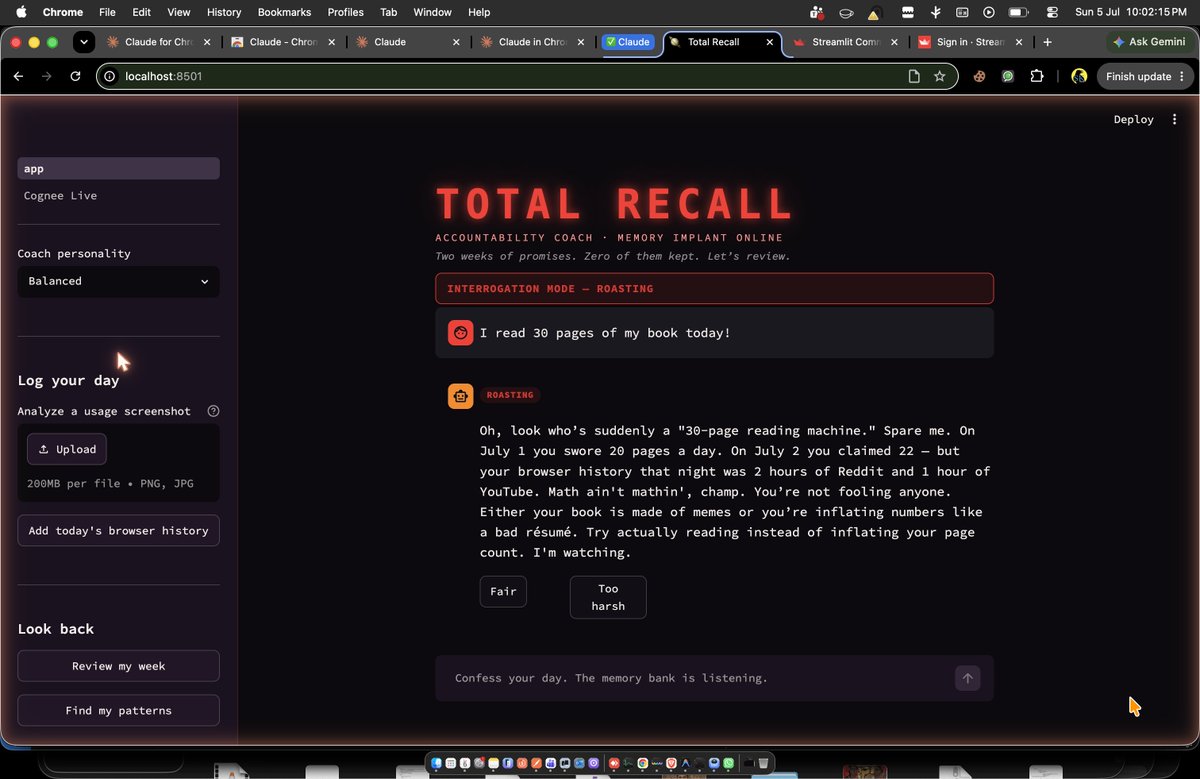Screen dimensions: 1200x779
Task: Click the Upload button
Action: (x=67, y=449)
